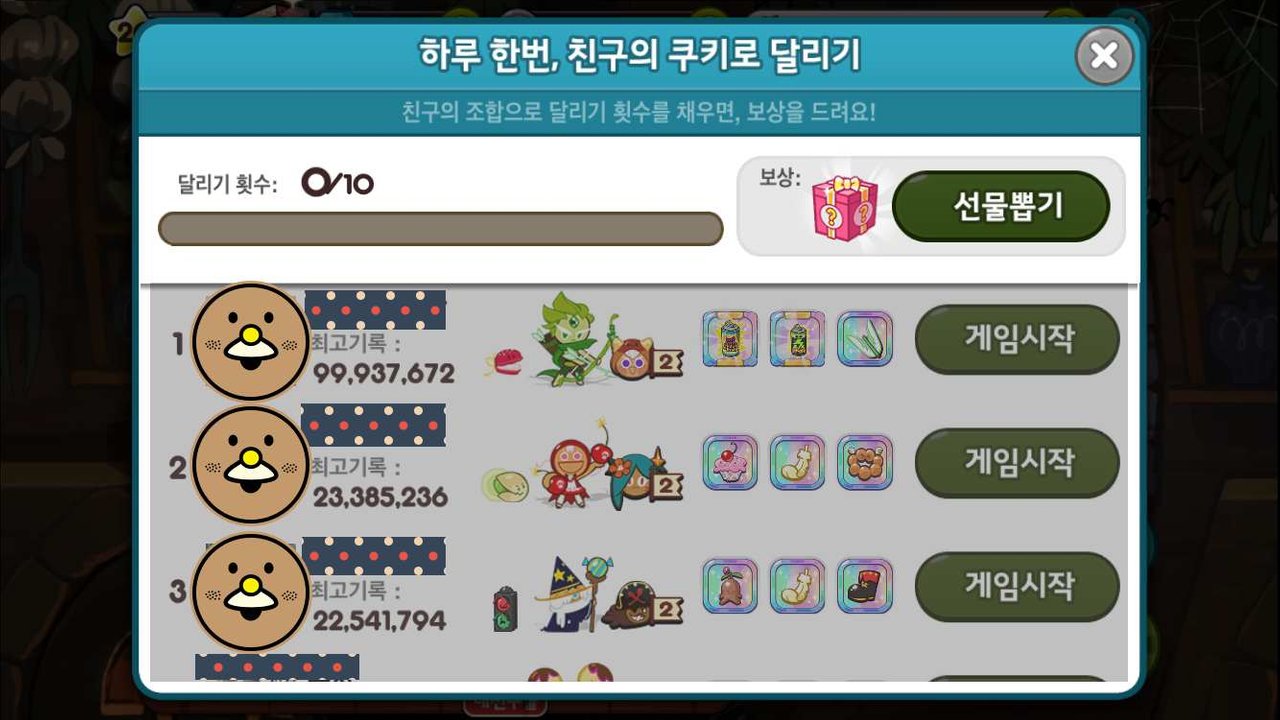The width and height of the screenshot is (1280, 720).
Task: Tap the brown cookie treasure in row 2
Action: pyautogui.click(x=864, y=462)
